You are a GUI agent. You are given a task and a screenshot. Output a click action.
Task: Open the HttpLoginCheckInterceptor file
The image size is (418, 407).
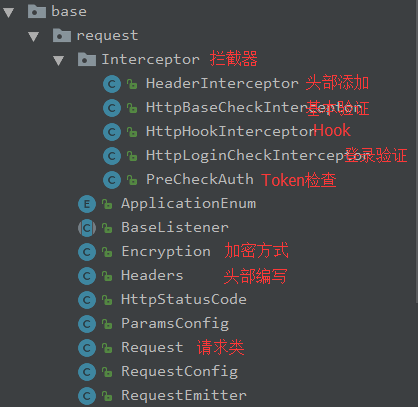[258, 156]
